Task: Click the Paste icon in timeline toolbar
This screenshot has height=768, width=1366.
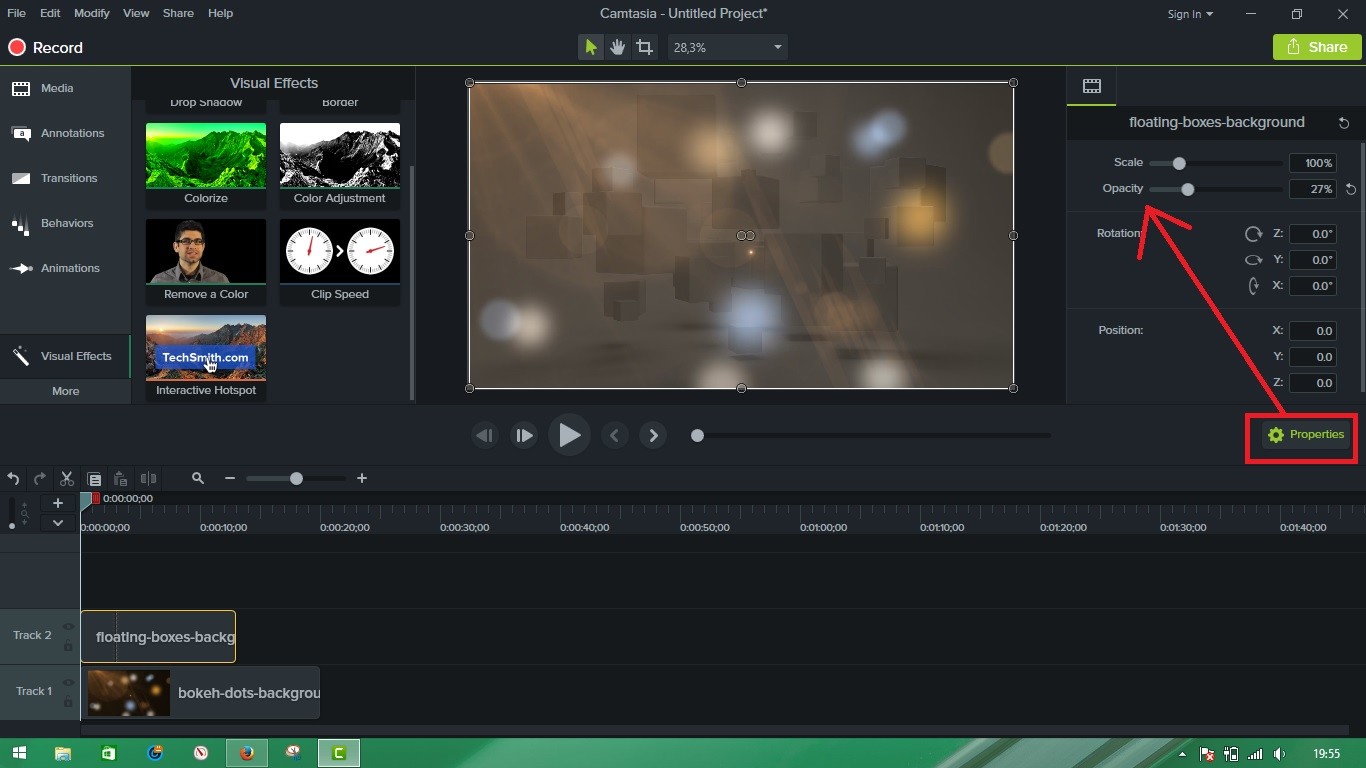Action: (x=121, y=479)
